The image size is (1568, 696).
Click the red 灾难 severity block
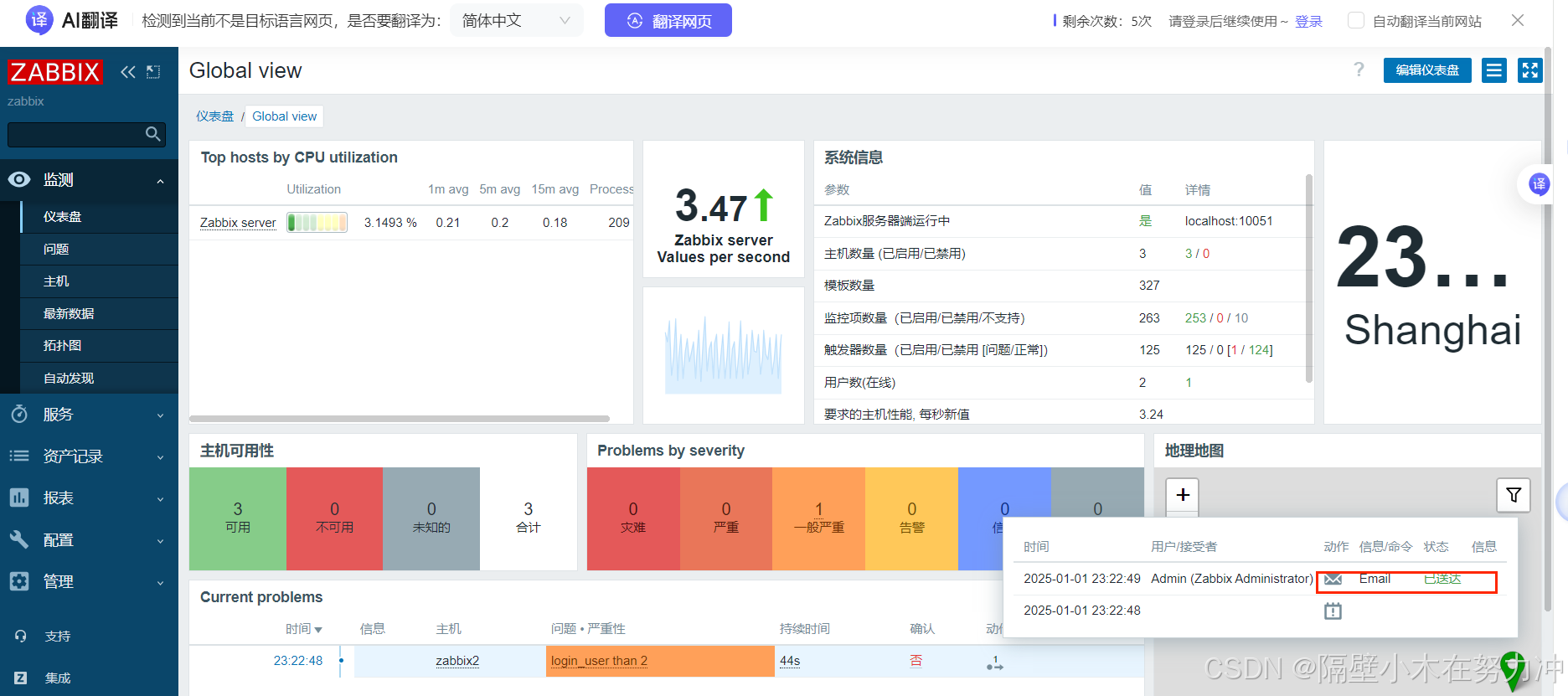(x=633, y=518)
